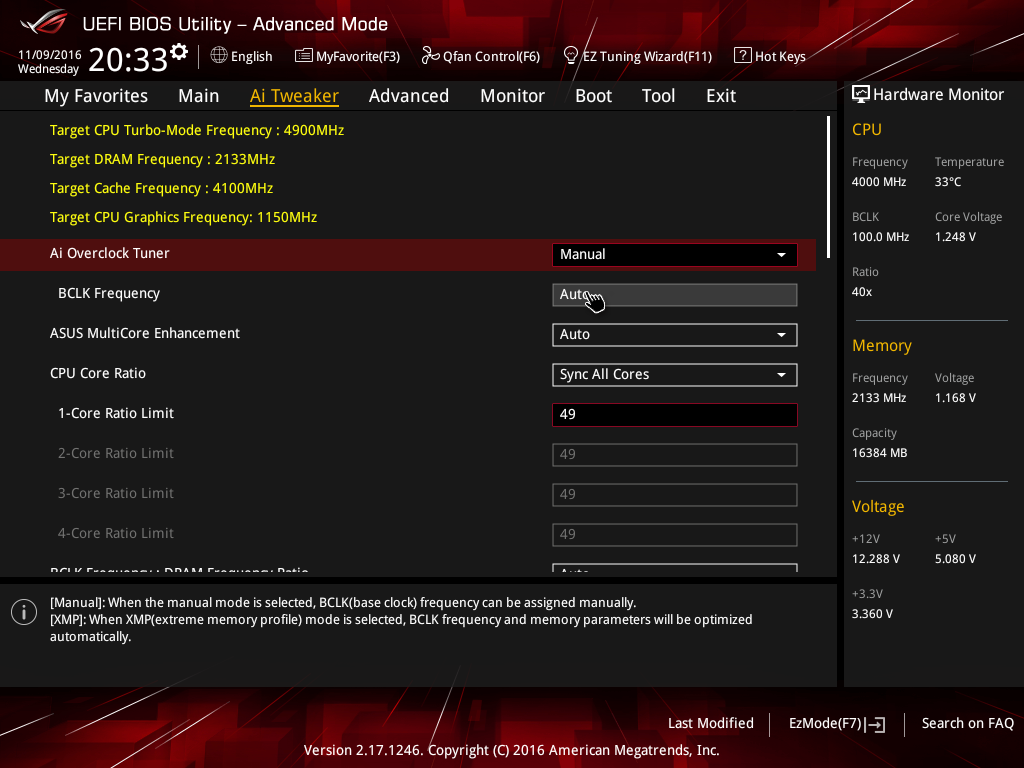Select the Ai Tweaker tab
Image resolution: width=1024 pixels, height=768 pixels.
[294, 96]
